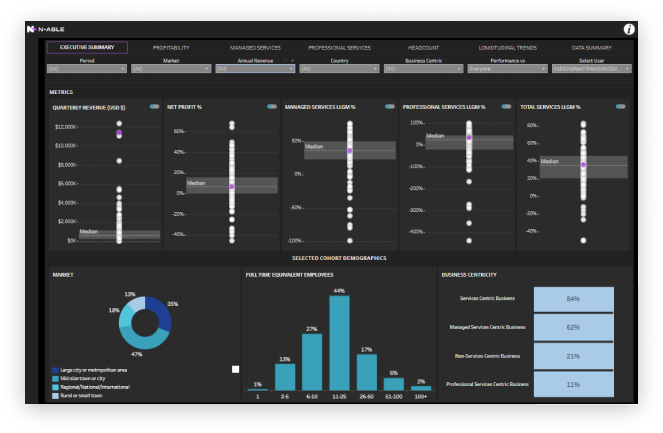The image size is (663, 433).
Task: Toggle the Net Profit % switch
Action: coord(272,107)
